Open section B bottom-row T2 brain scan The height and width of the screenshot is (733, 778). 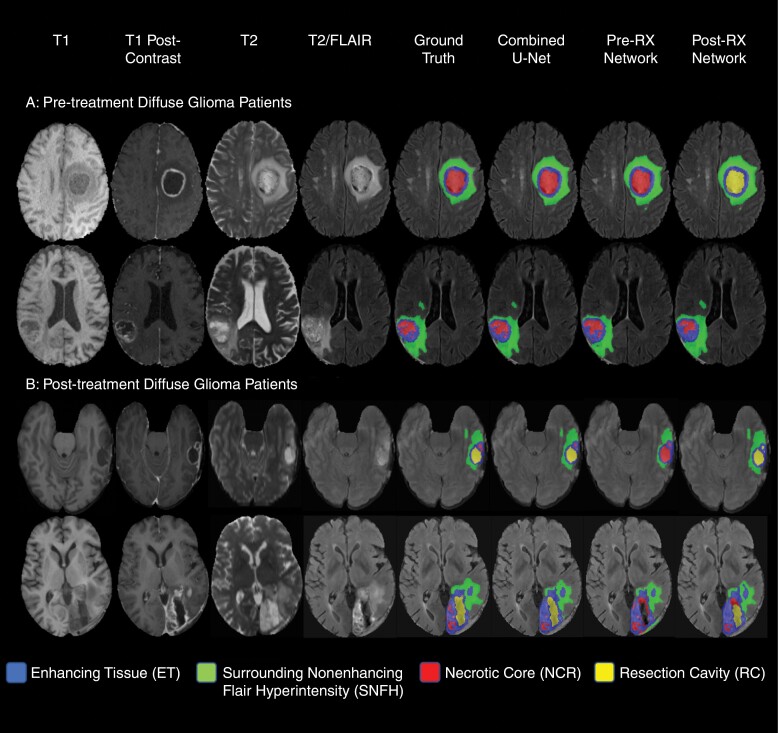coord(257,576)
